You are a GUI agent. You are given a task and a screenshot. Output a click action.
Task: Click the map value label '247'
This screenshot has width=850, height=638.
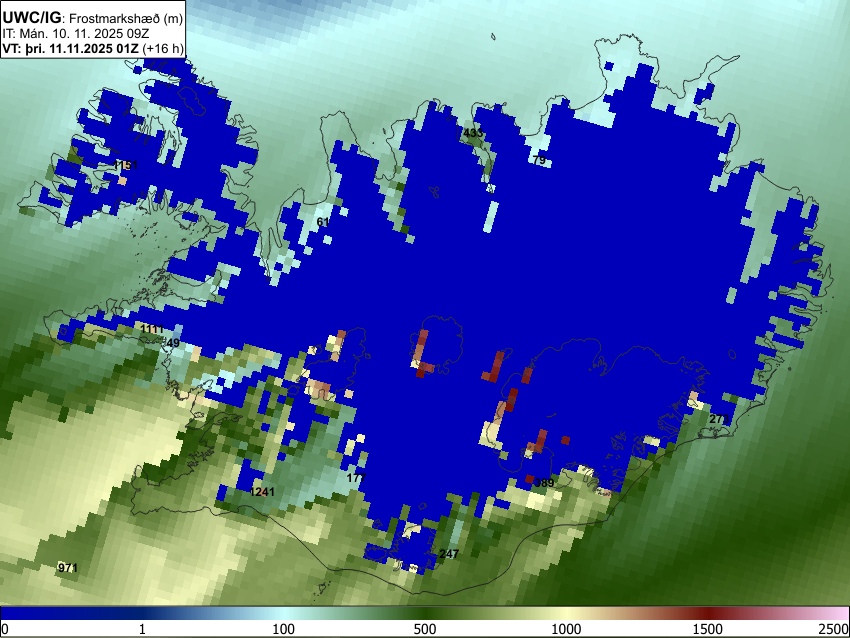pyautogui.click(x=449, y=553)
